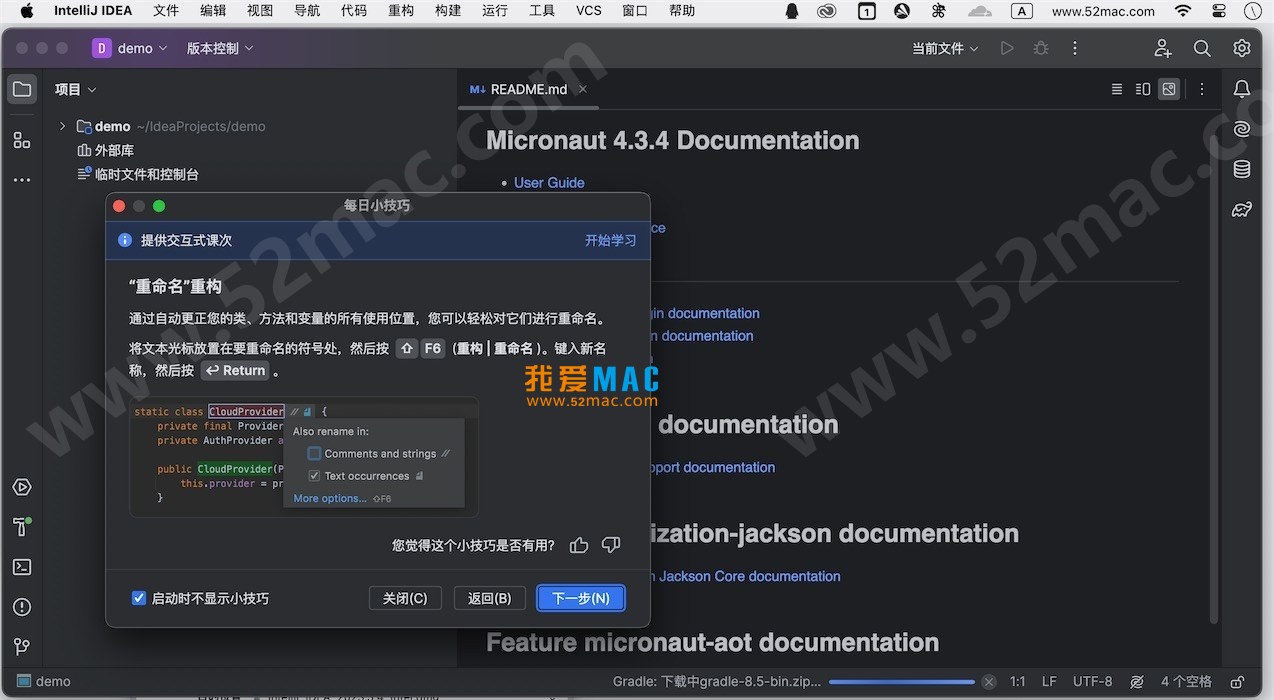Open the Apple menu

(x=27, y=11)
